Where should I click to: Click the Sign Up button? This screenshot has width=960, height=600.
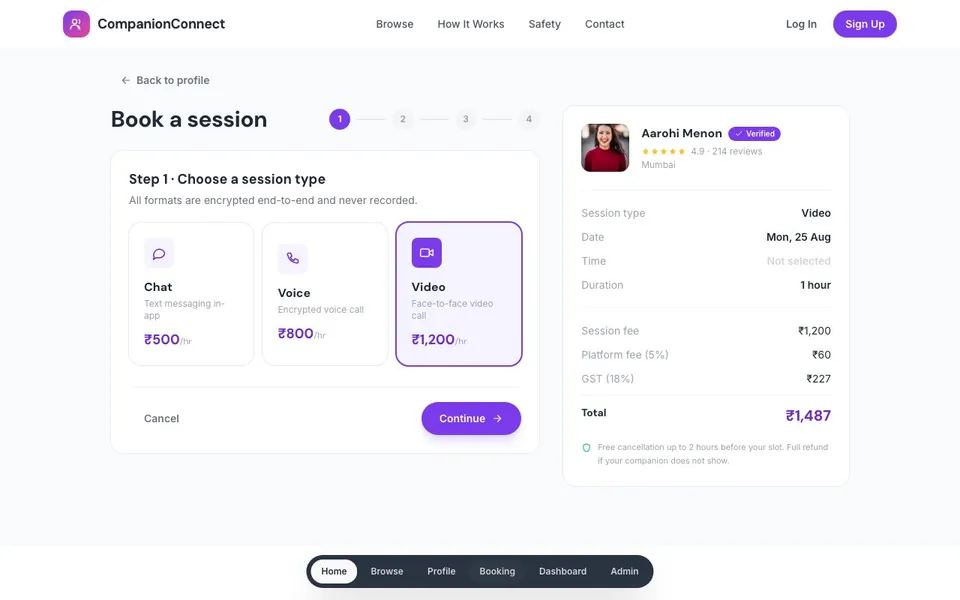865,24
